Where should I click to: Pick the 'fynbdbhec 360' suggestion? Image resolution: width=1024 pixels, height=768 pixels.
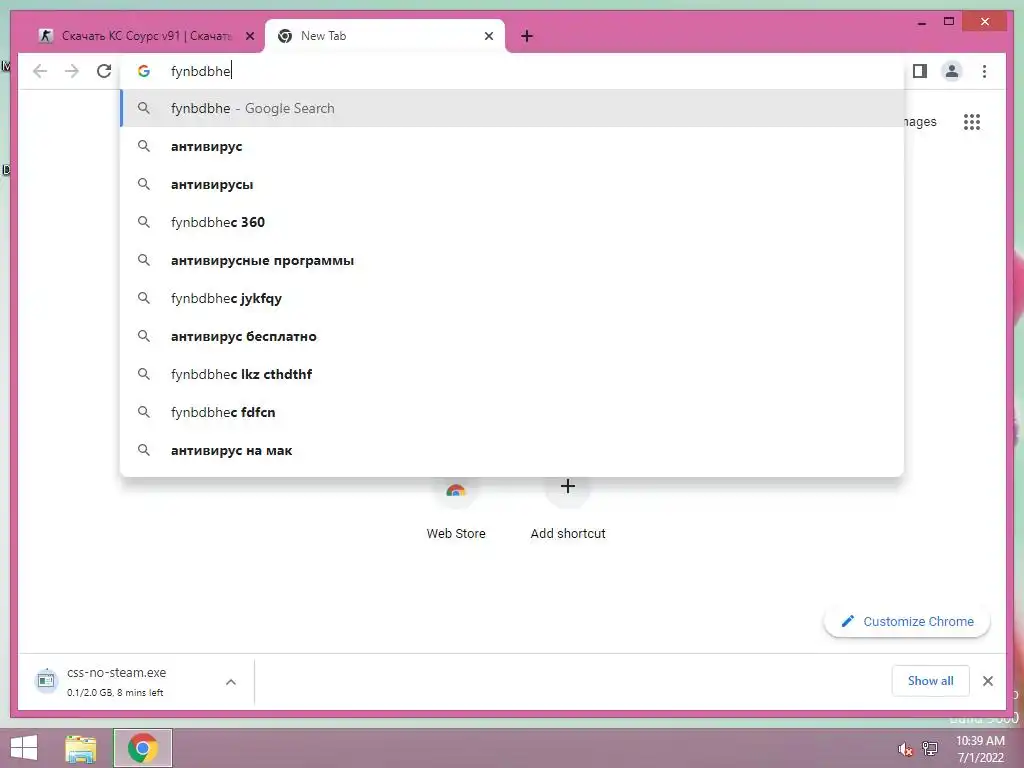click(x=513, y=222)
